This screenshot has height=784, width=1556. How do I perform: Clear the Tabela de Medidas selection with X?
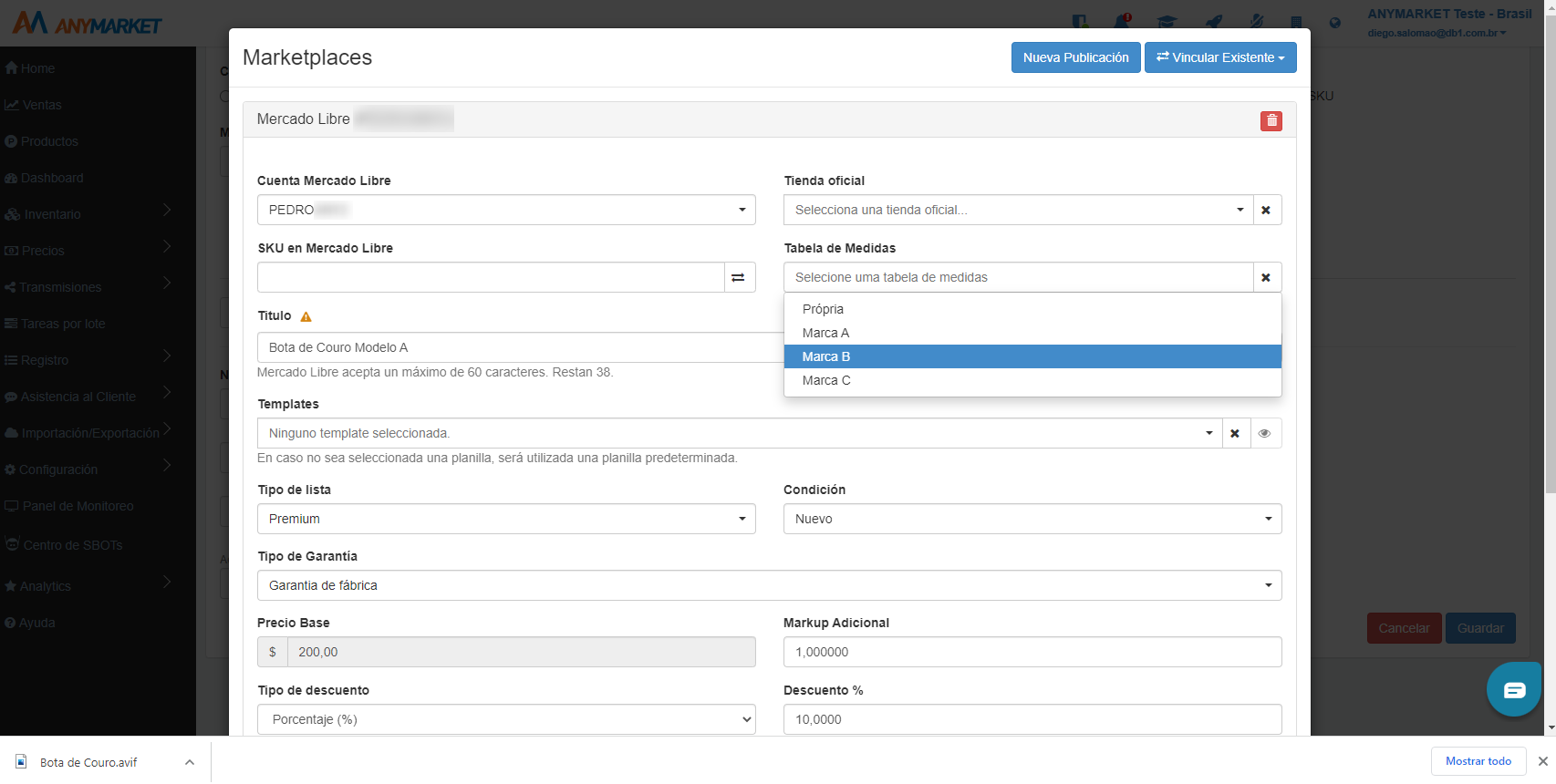pyautogui.click(x=1266, y=277)
